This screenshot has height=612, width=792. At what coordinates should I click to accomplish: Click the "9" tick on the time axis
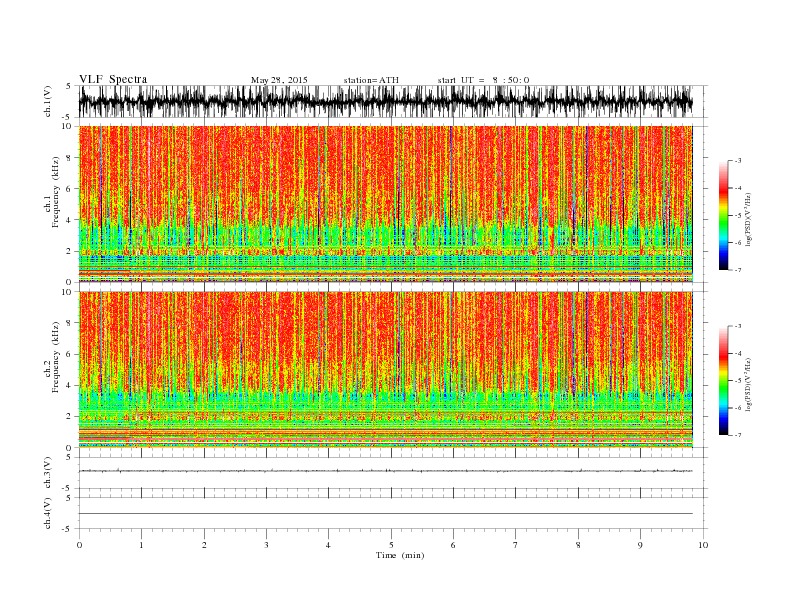[x=640, y=545]
